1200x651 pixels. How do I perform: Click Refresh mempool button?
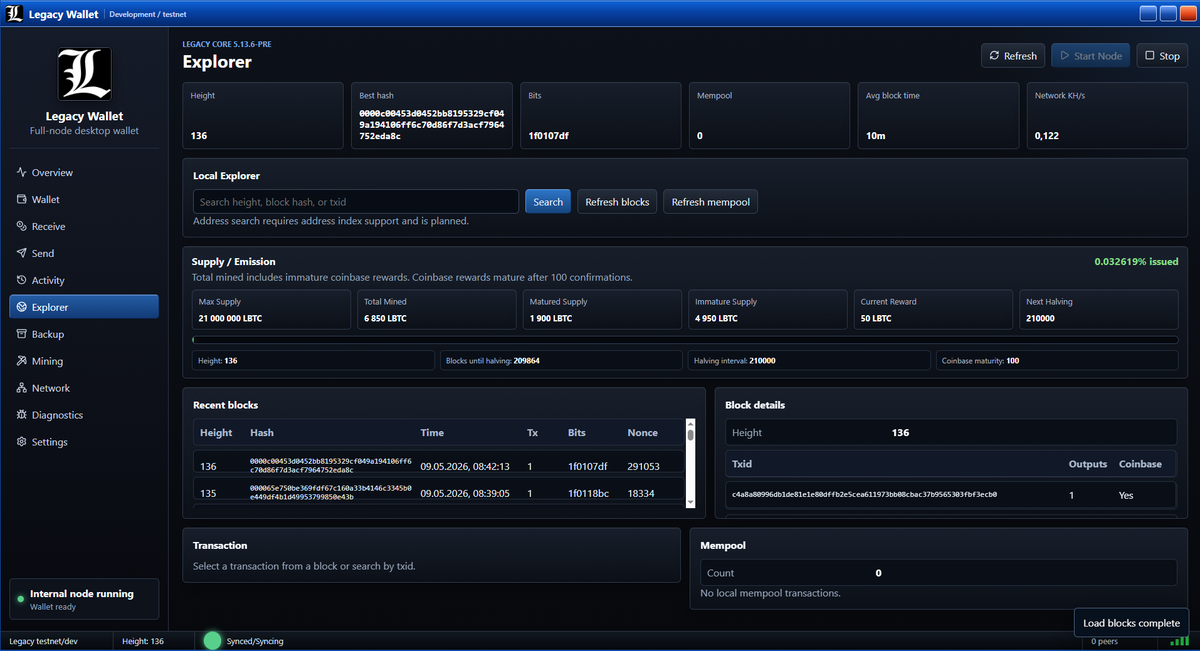click(x=710, y=202)
